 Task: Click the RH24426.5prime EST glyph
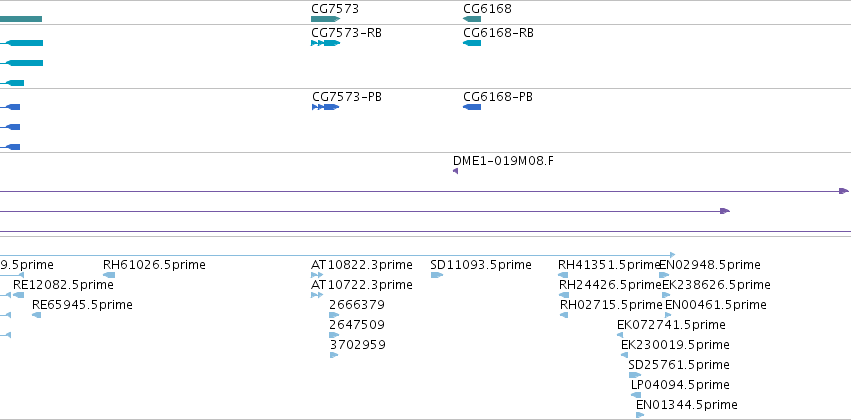(564, 295)
